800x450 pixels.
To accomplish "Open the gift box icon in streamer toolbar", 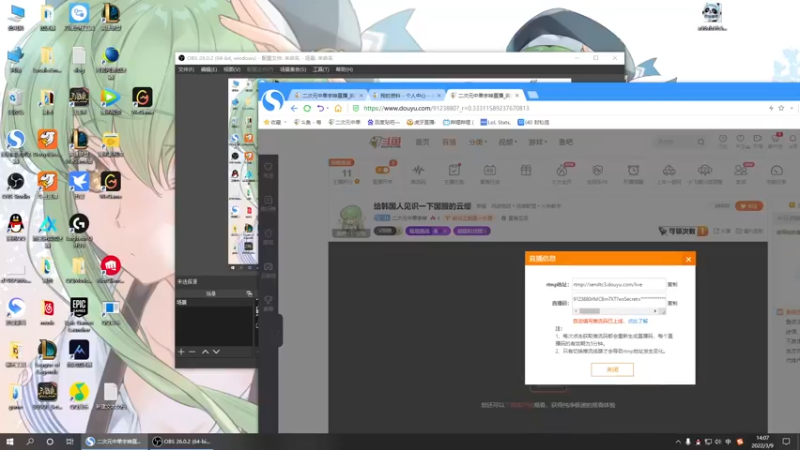I will click(526, 171).
